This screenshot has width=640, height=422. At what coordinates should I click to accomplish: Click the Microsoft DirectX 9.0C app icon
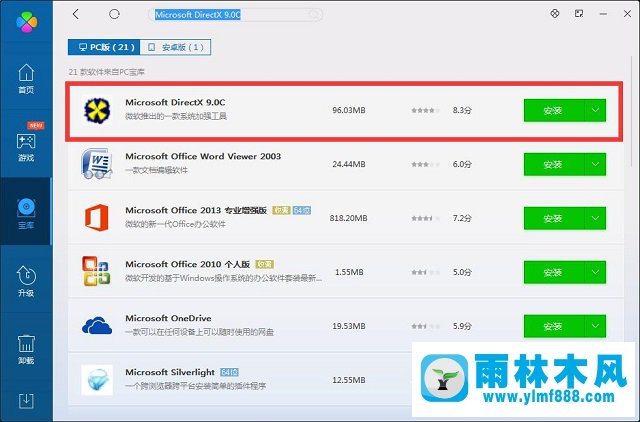[x=97, y=110]
